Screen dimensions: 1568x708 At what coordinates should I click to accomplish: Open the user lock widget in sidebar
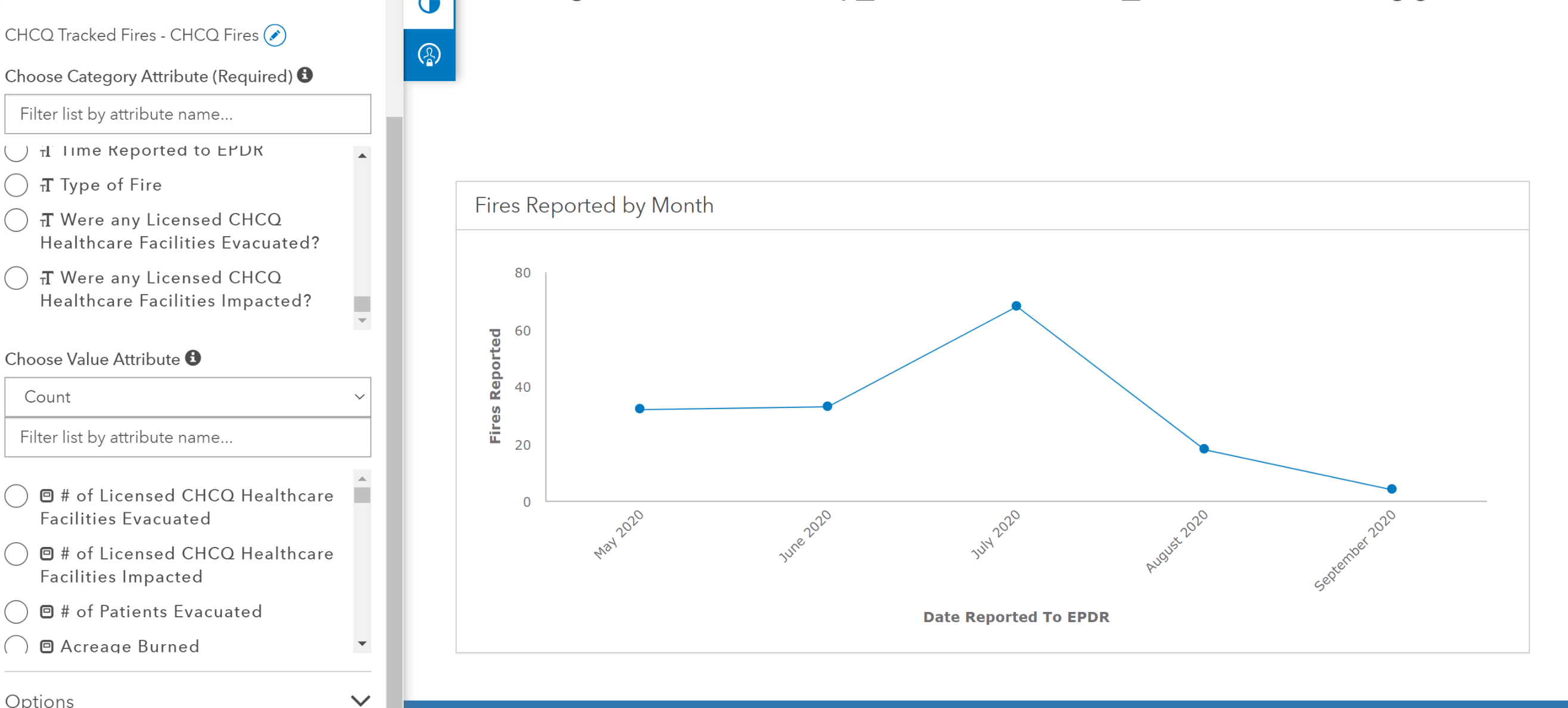429,55
